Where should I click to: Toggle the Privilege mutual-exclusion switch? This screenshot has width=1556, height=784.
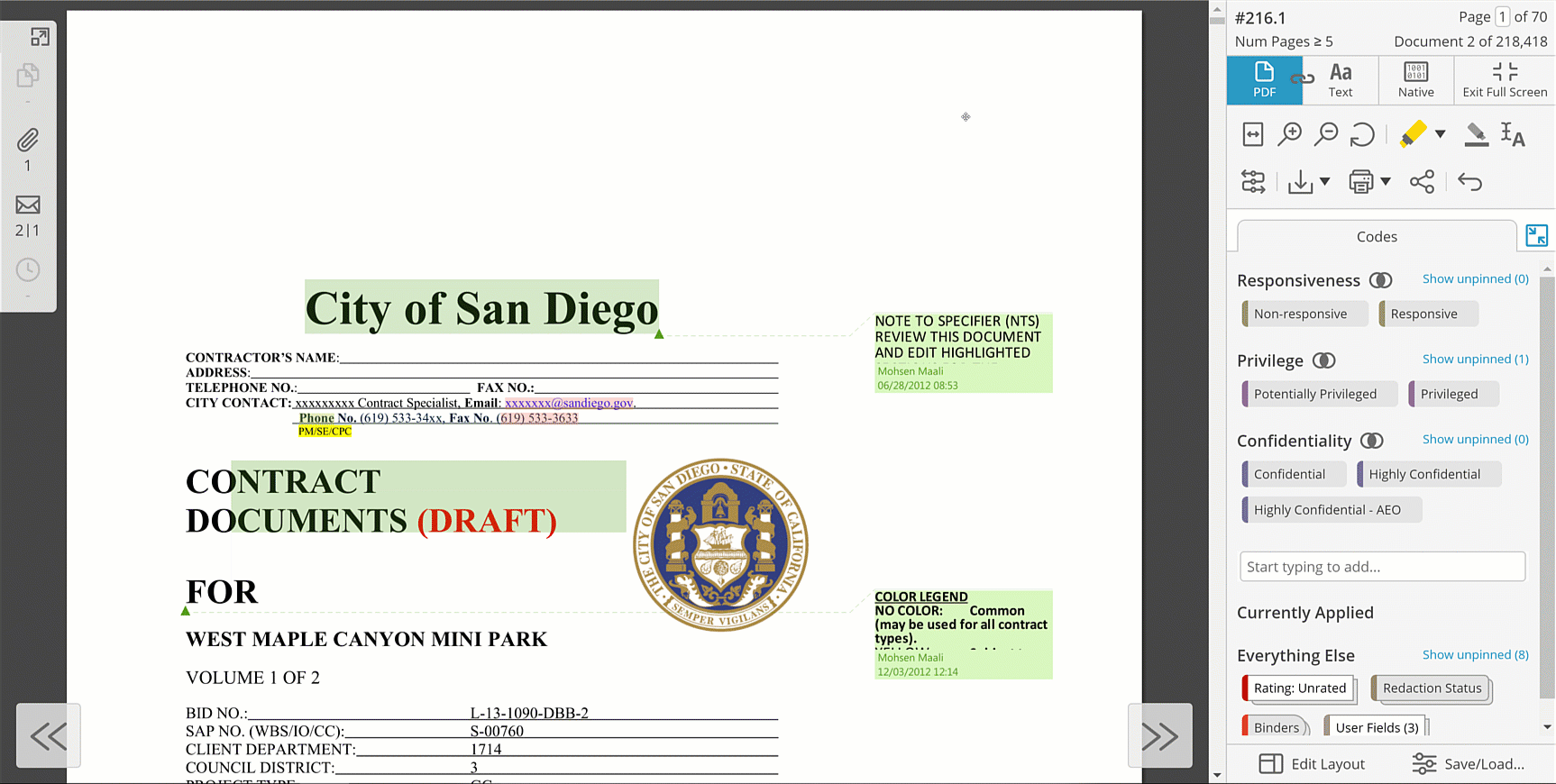click(x=1323, y=360)
